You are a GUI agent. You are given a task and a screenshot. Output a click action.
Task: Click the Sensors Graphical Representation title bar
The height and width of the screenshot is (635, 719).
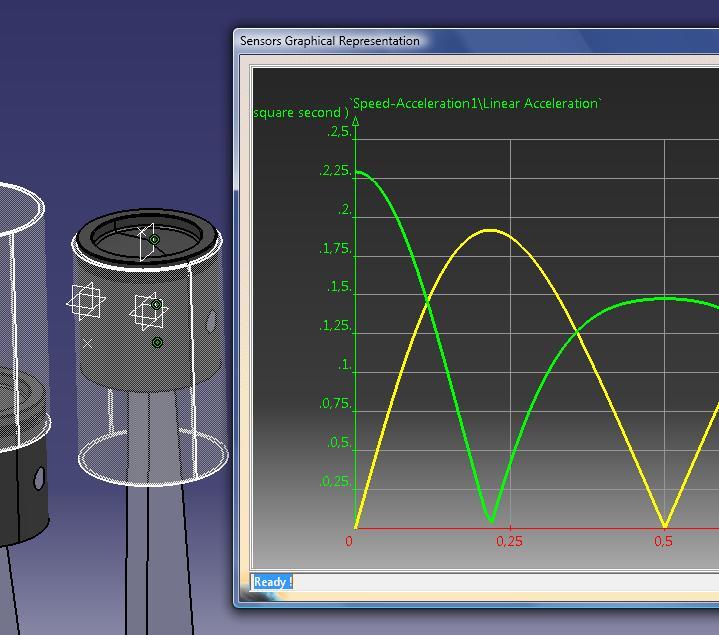point(476,41)
